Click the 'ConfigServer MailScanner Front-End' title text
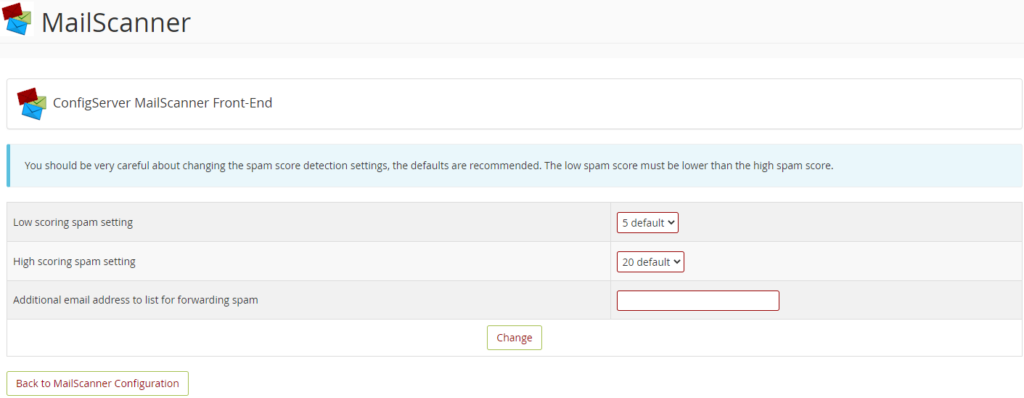Screen dimensions: 1024x398 coord(163,103)
